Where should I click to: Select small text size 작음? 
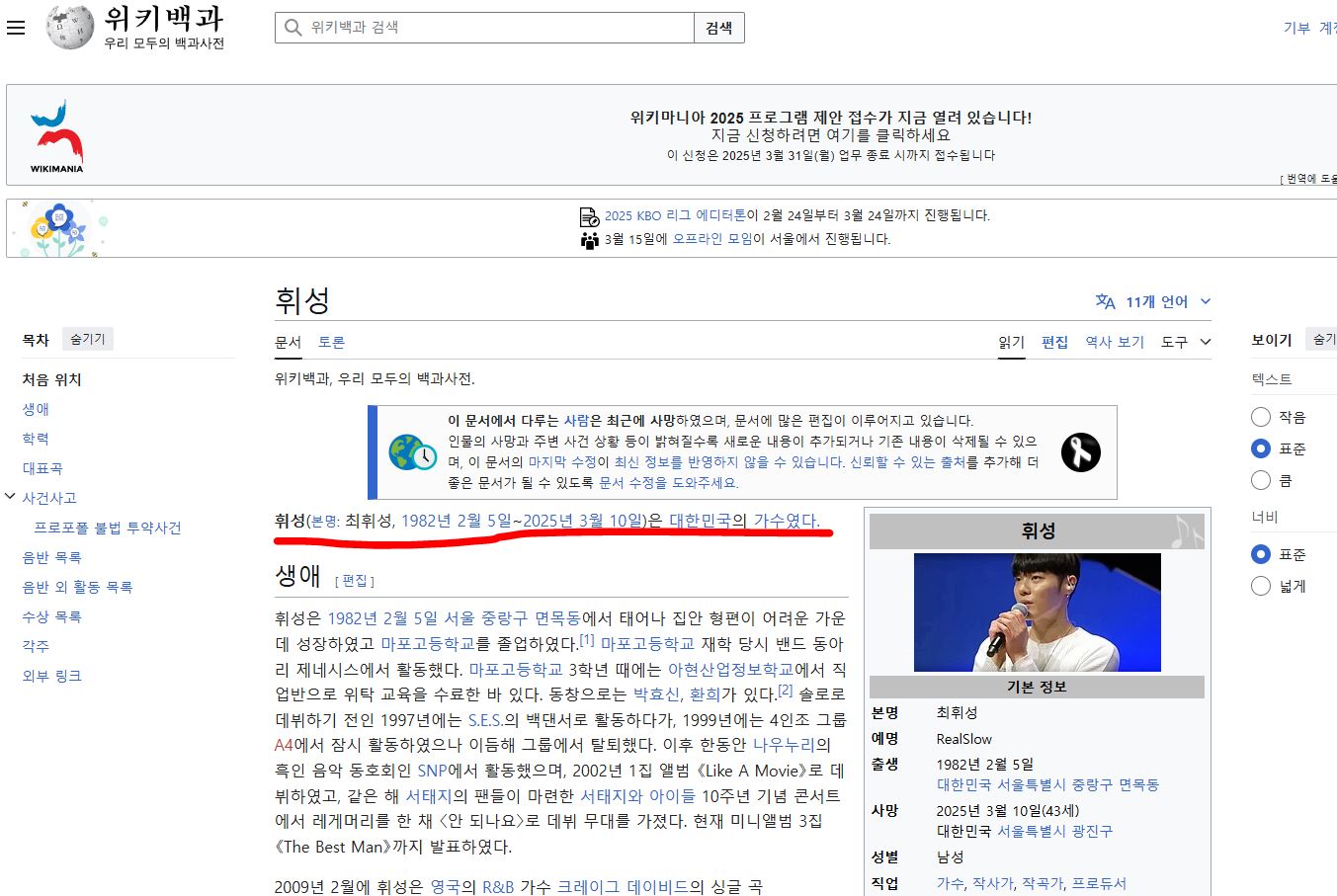point(1261,417)
